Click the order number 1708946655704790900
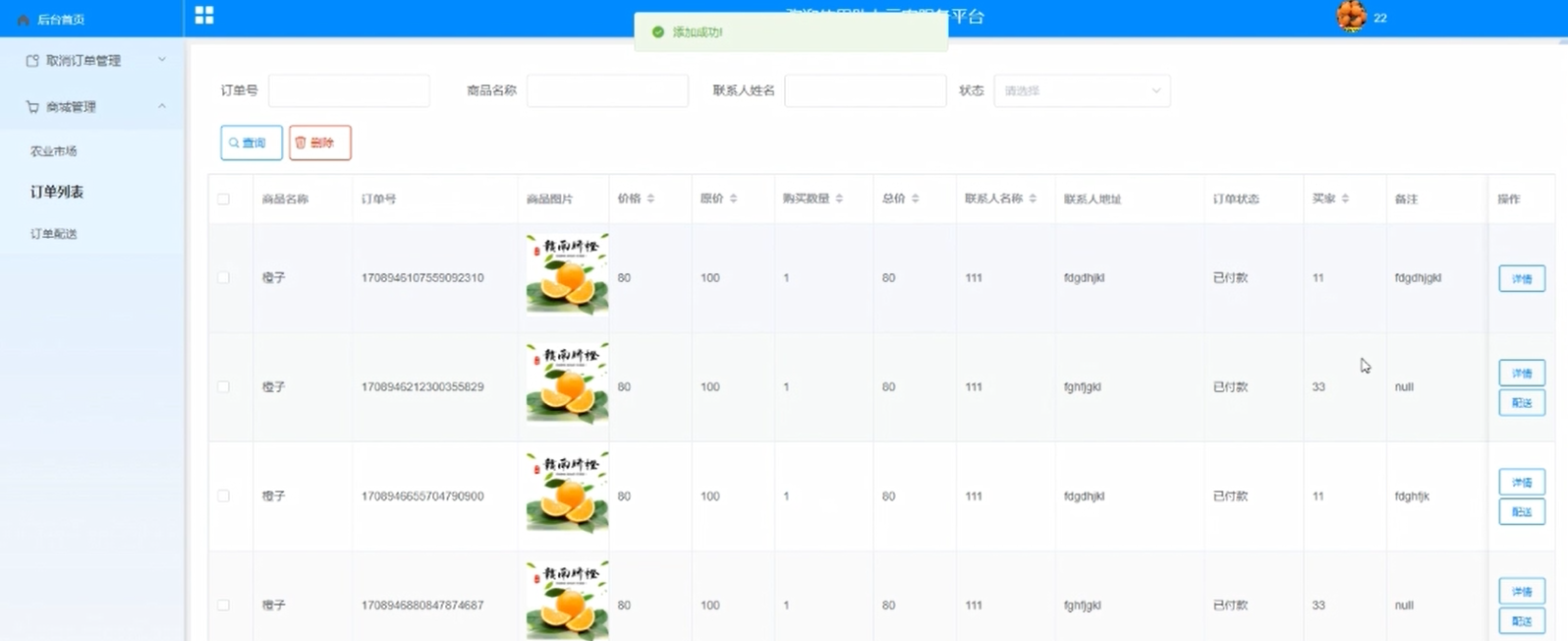The image size is (1568, 641). (422, 496)
